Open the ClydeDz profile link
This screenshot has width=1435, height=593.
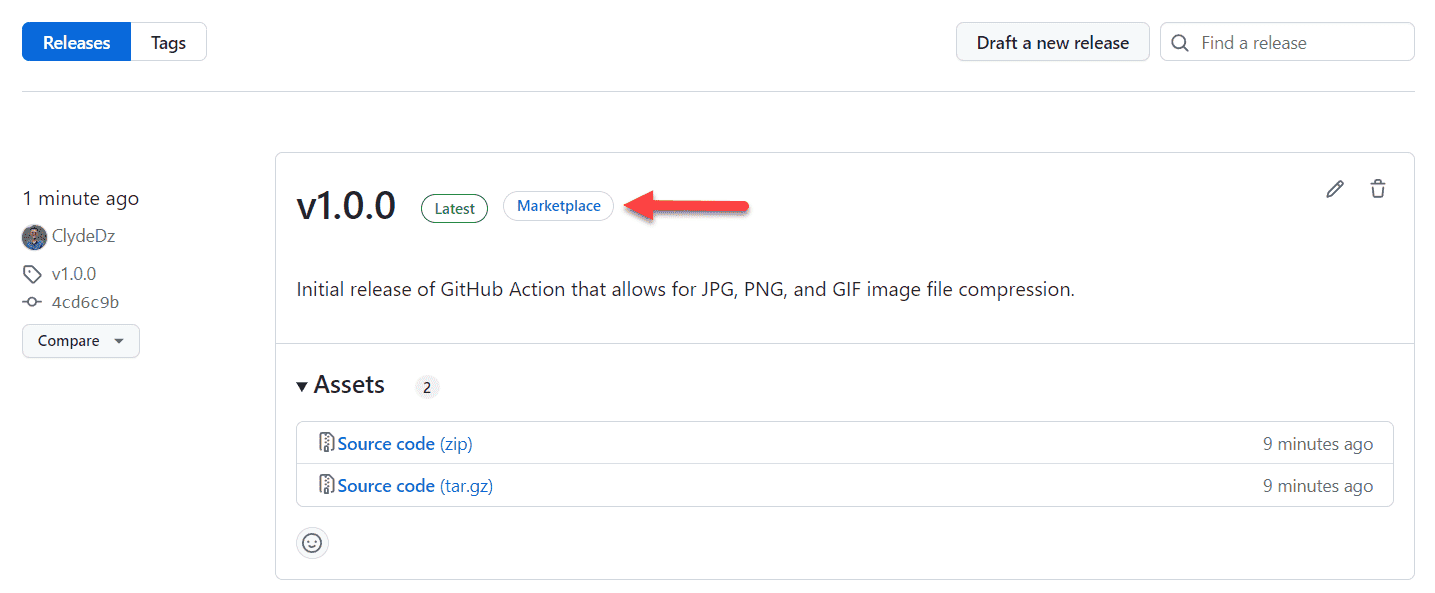(x=83, y=237)
